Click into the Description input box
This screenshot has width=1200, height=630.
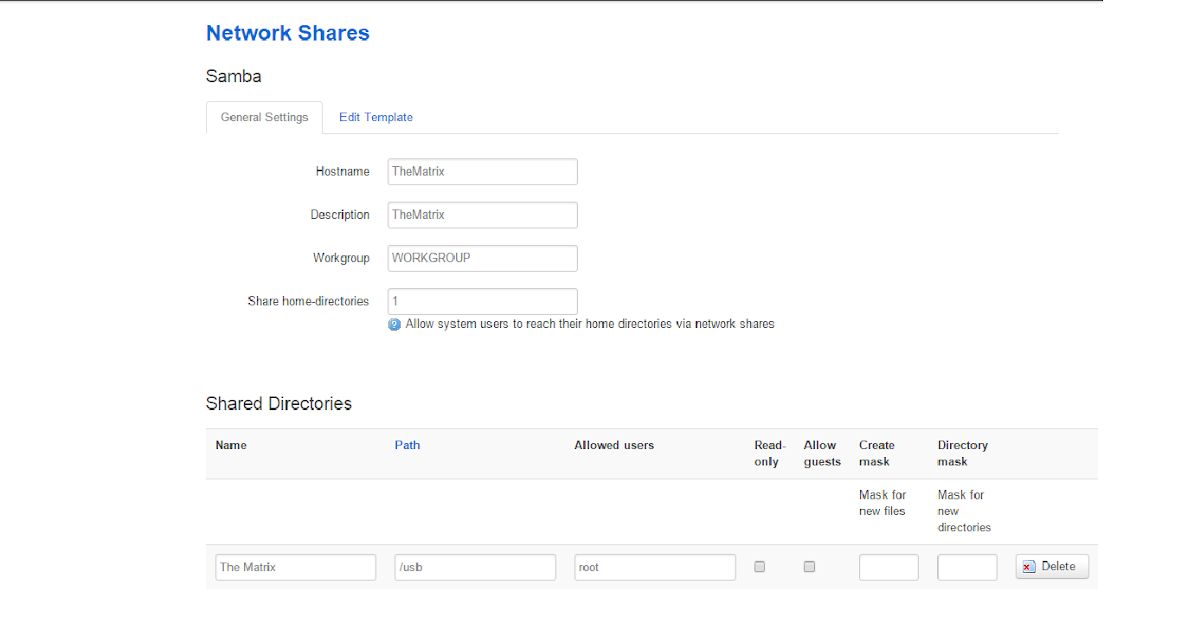point(482,215)
